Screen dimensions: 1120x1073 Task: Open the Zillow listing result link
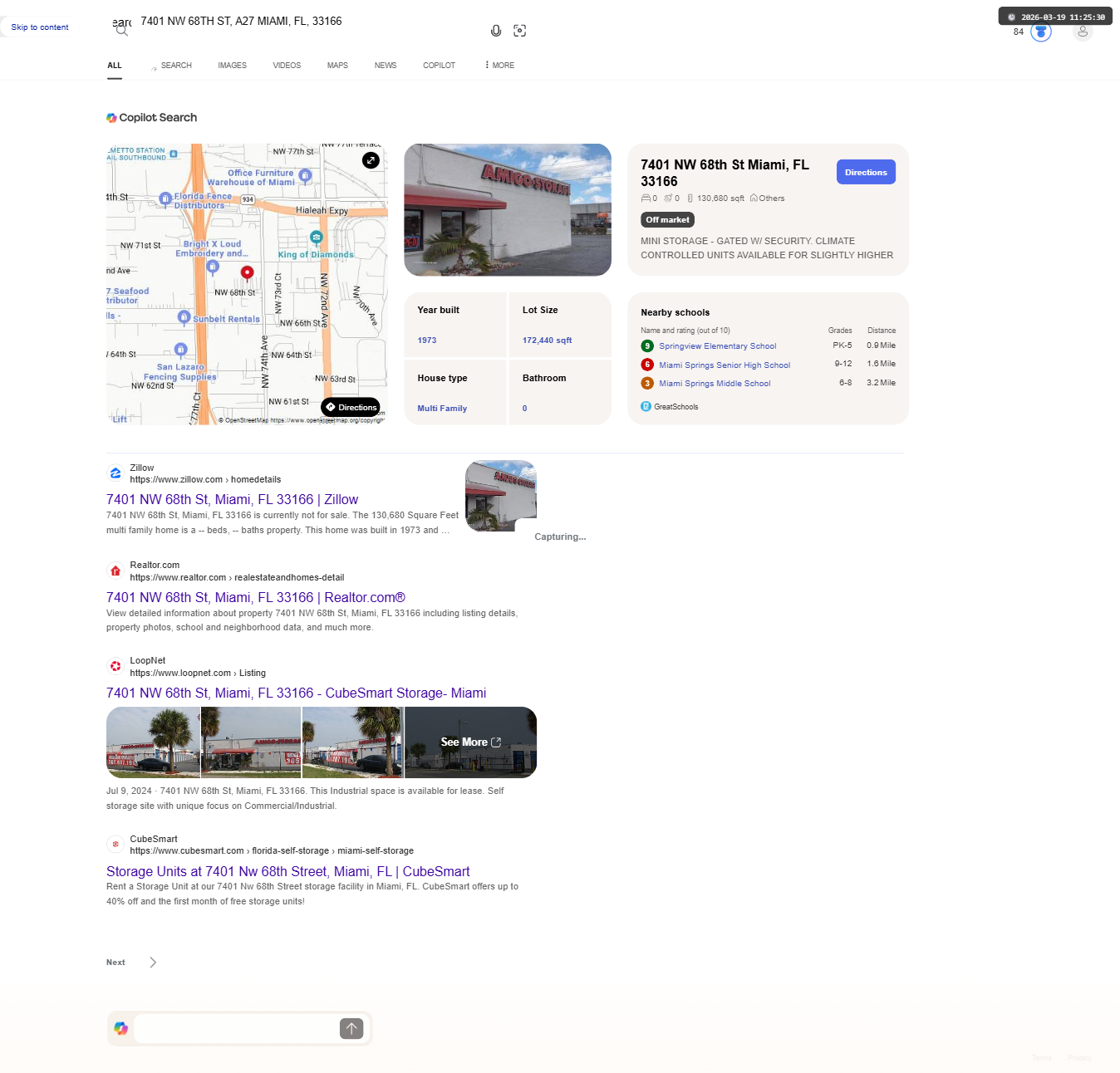(x=232, y=499)
